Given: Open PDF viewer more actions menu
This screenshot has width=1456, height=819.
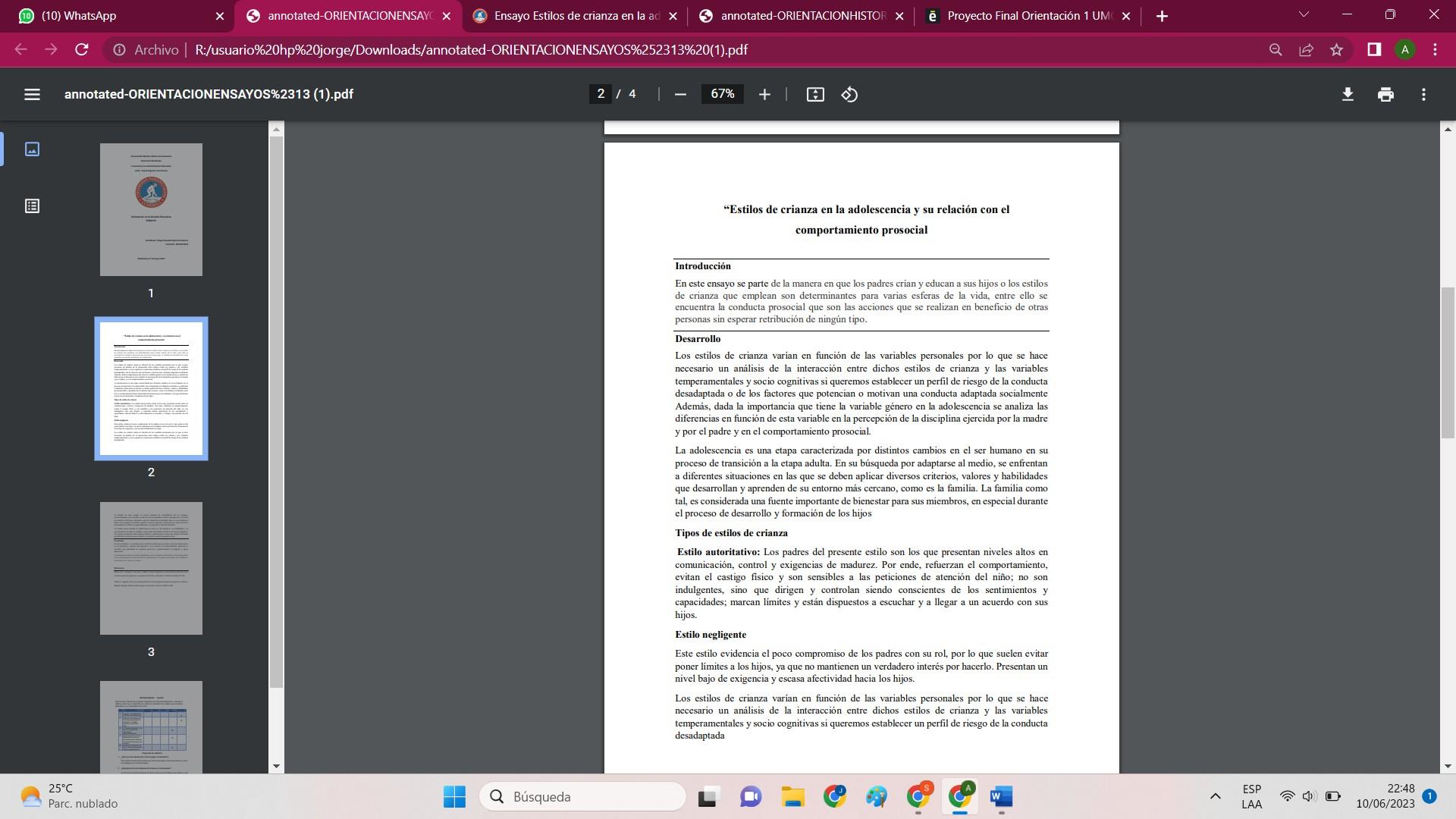Looking at the screenshot, I should point(1423,94).
